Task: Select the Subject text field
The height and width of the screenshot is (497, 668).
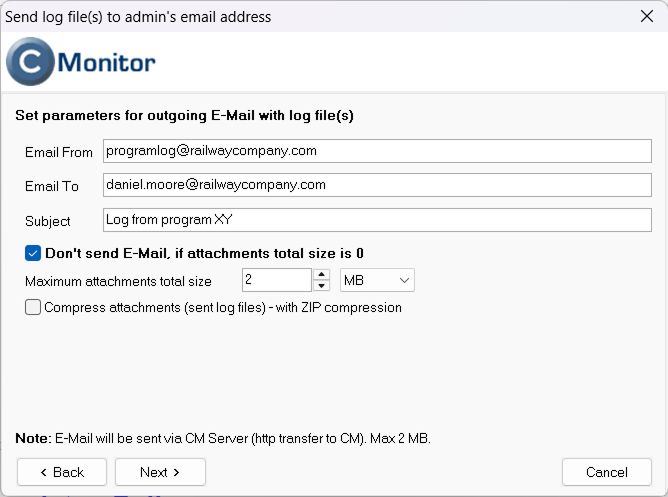Action: coord(377,220)
